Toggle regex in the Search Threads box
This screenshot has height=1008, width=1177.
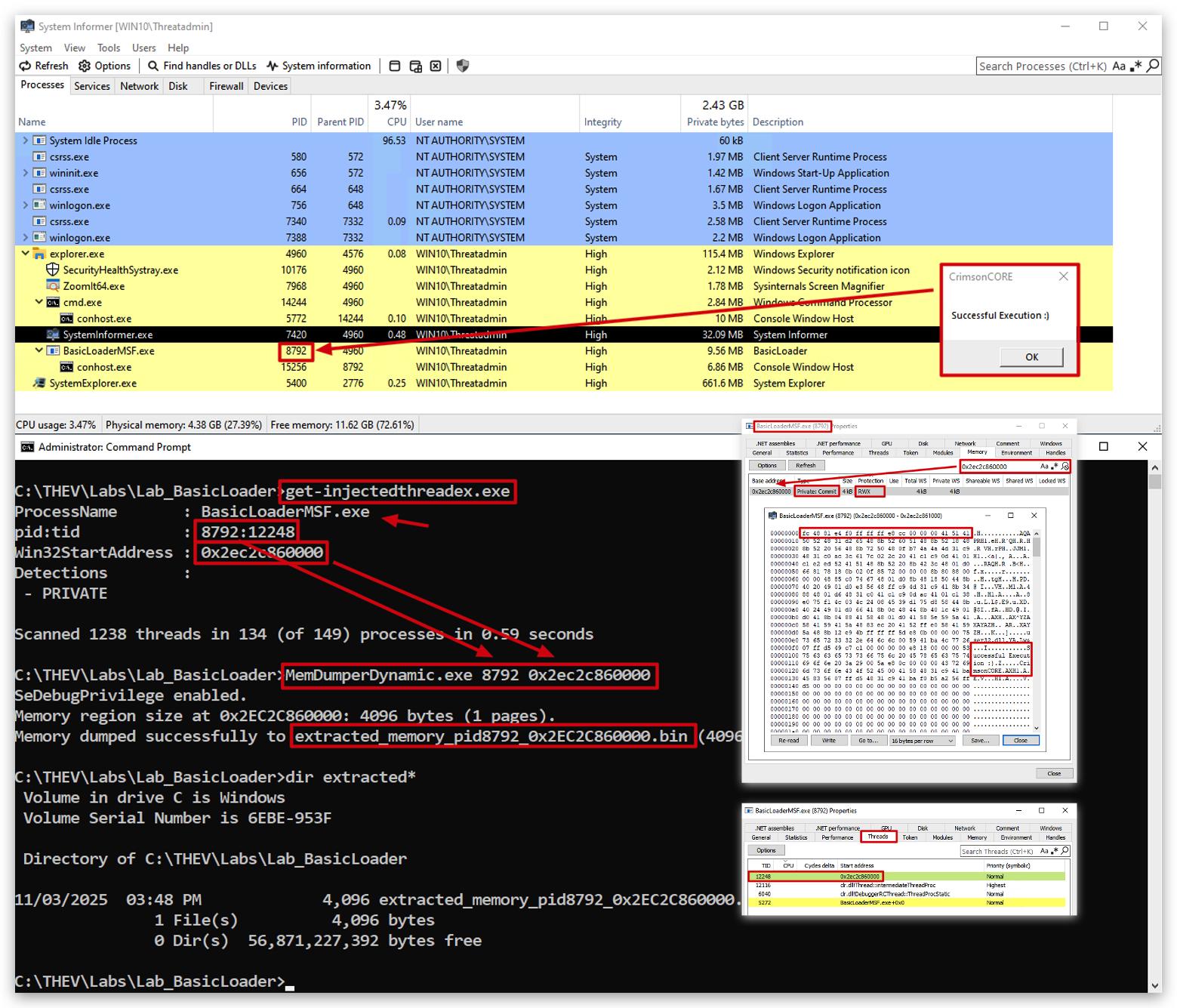[x=1055, y=851]
